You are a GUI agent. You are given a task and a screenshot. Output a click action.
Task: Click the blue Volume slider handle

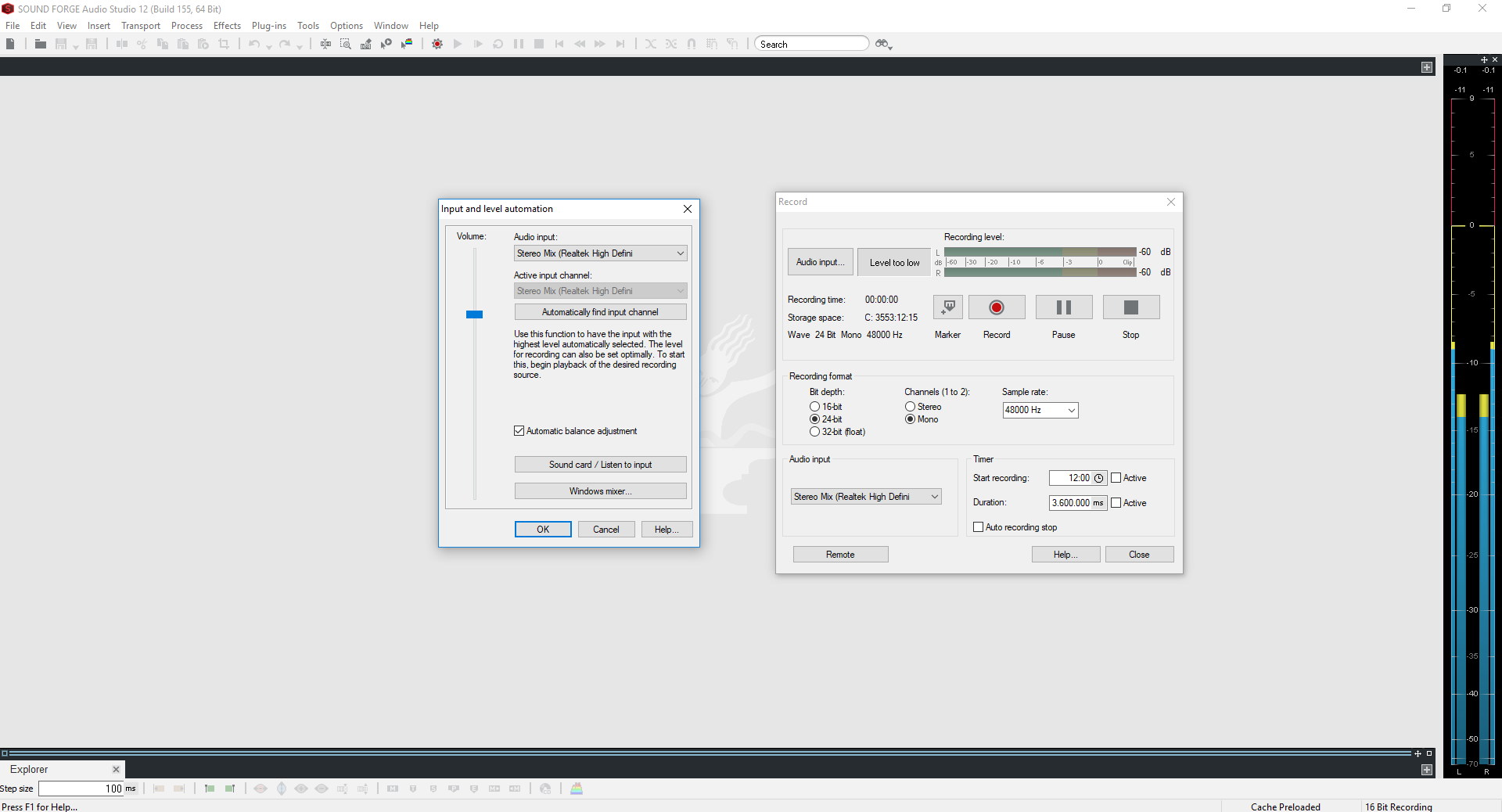coord(474,314)
